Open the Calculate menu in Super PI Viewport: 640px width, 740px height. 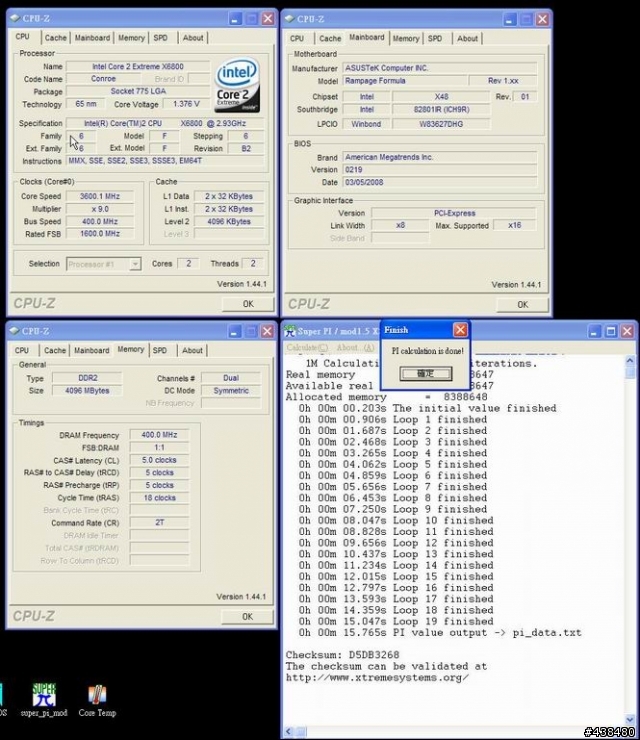click(x=307, y=348)
